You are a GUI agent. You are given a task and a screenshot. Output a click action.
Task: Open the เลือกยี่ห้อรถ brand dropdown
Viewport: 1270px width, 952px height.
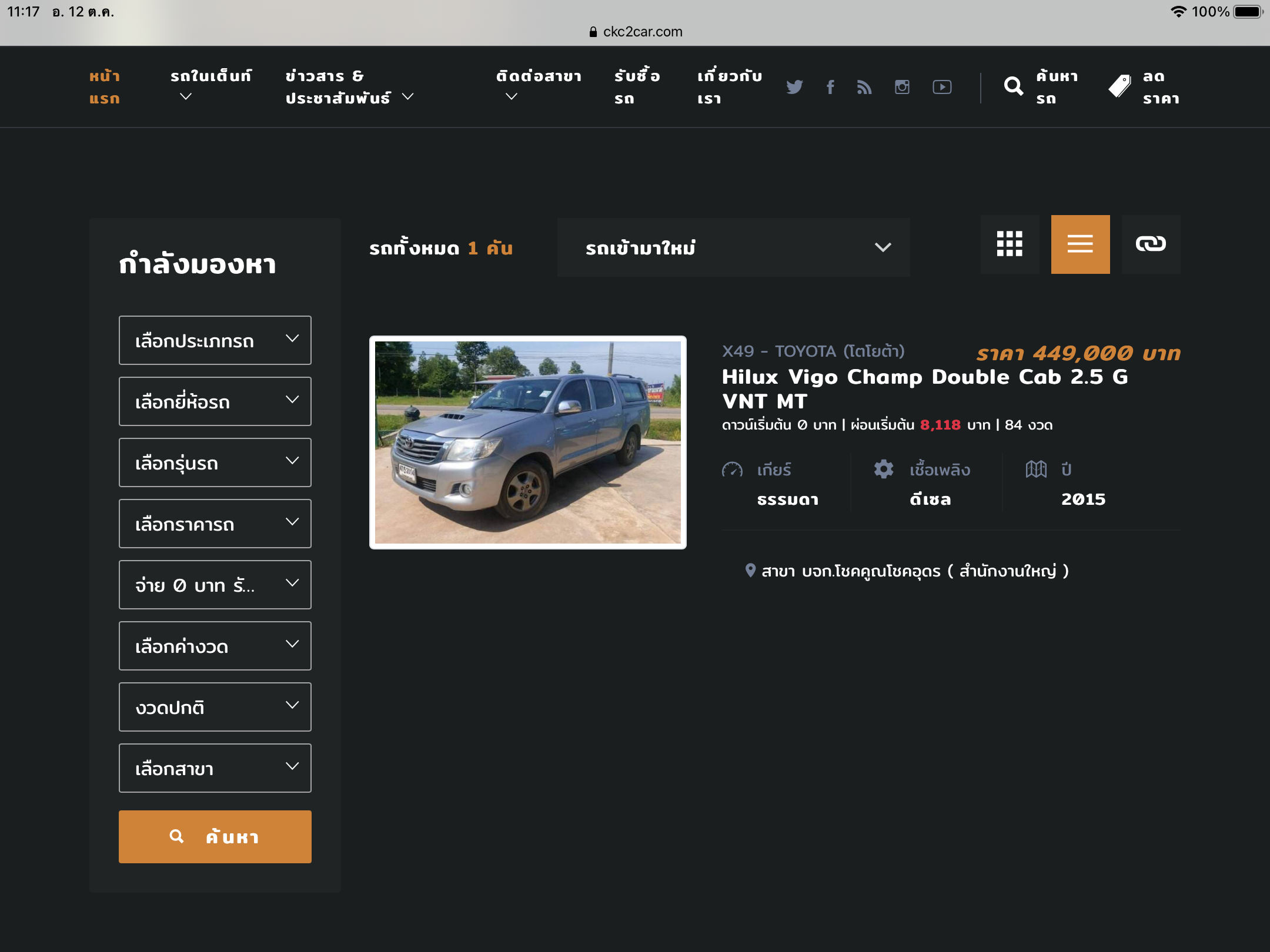tap(215, 401)
